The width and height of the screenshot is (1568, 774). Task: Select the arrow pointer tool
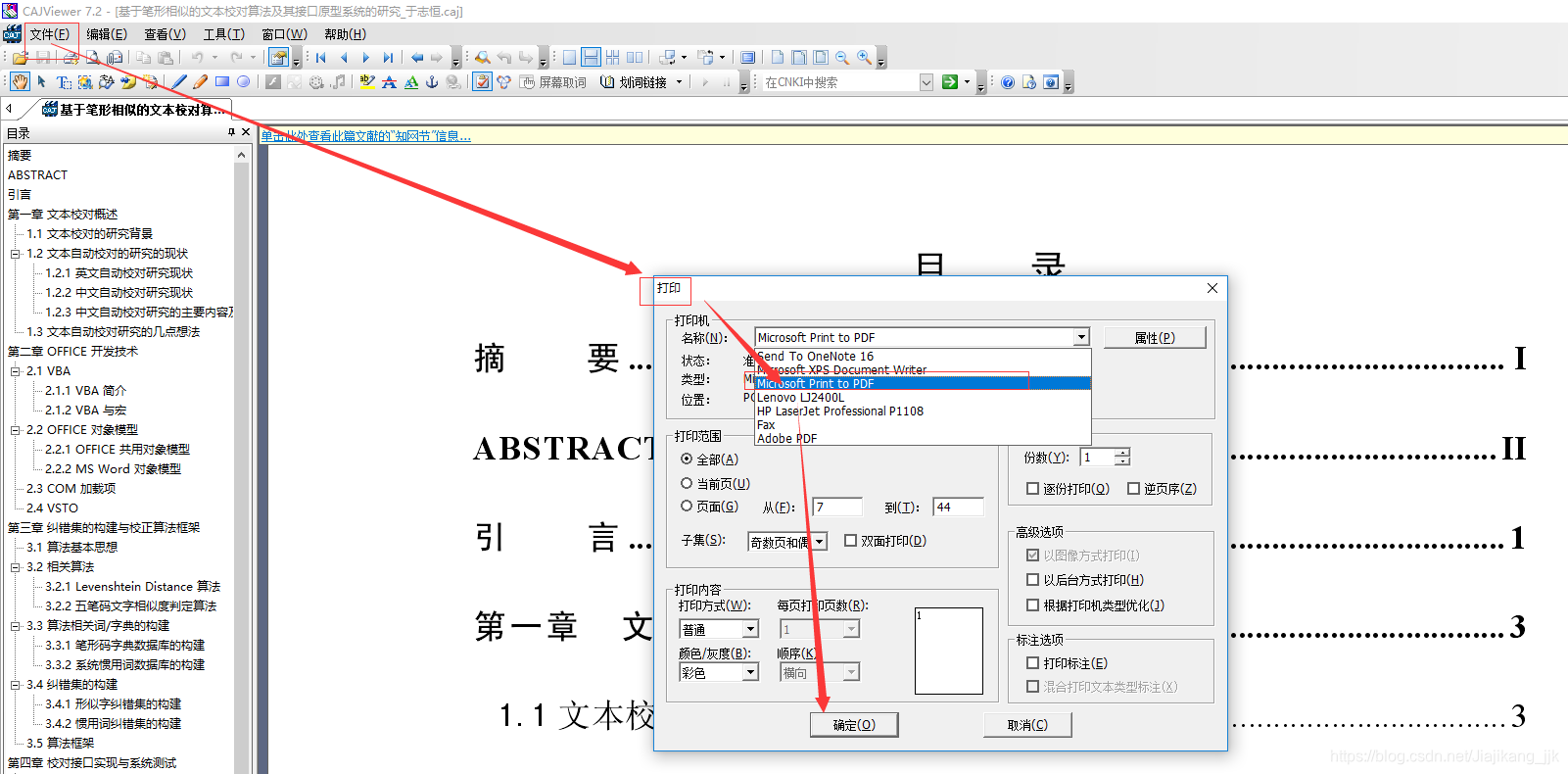[41, 81]
